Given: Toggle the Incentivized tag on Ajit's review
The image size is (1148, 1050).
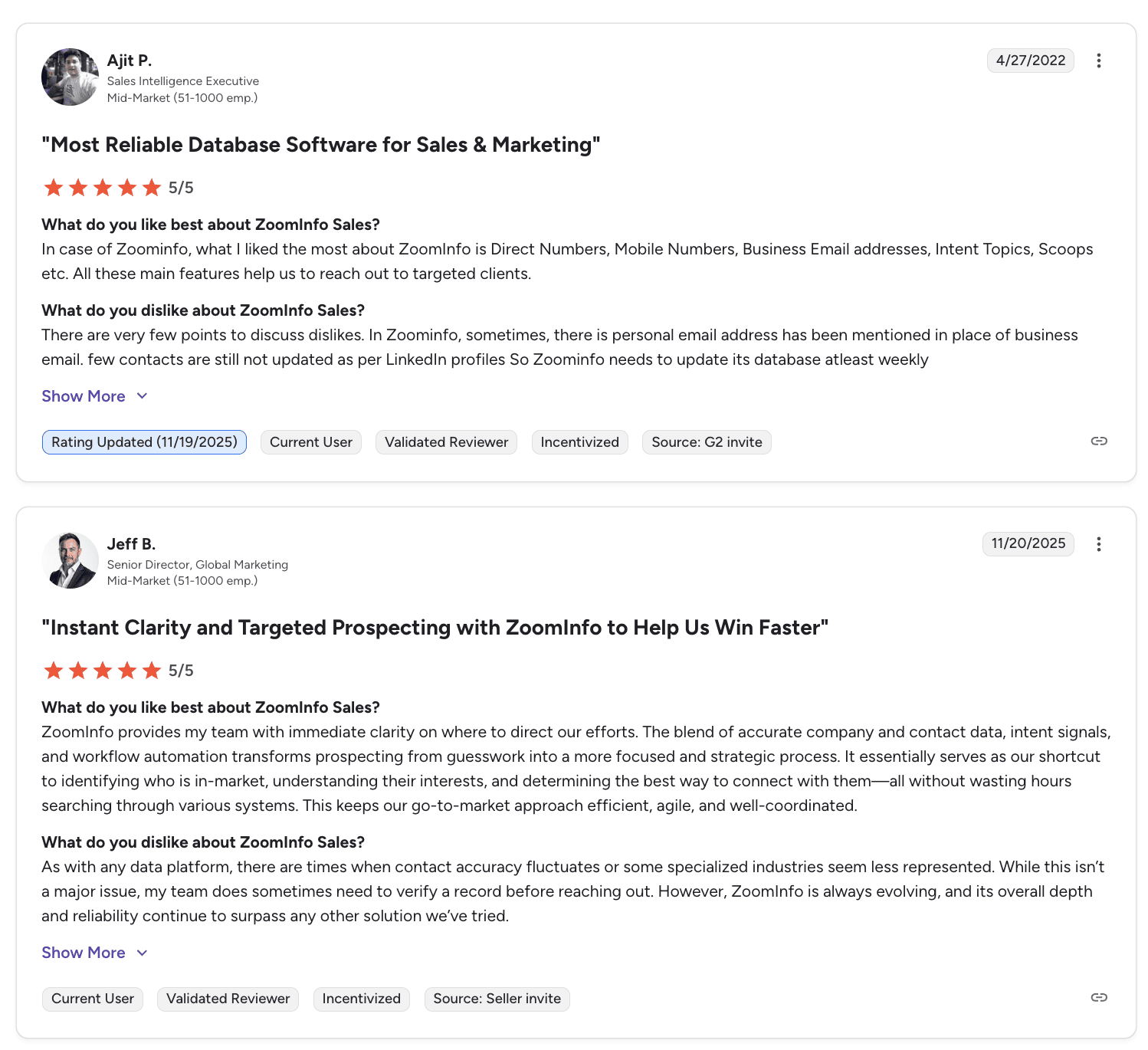Looking at the screenshot, I should click(x=579, y=442).
